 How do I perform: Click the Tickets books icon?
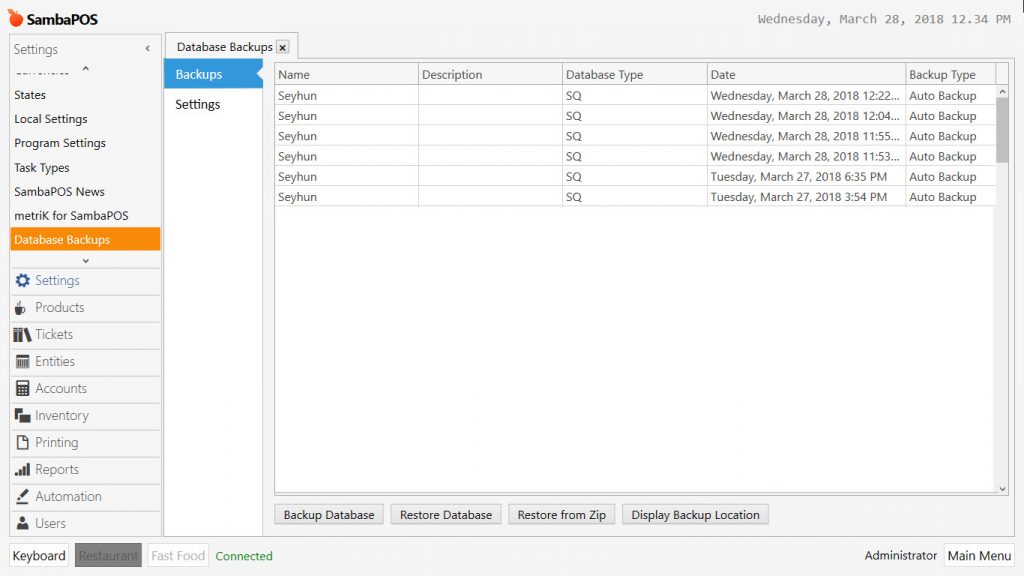(22, 334)
